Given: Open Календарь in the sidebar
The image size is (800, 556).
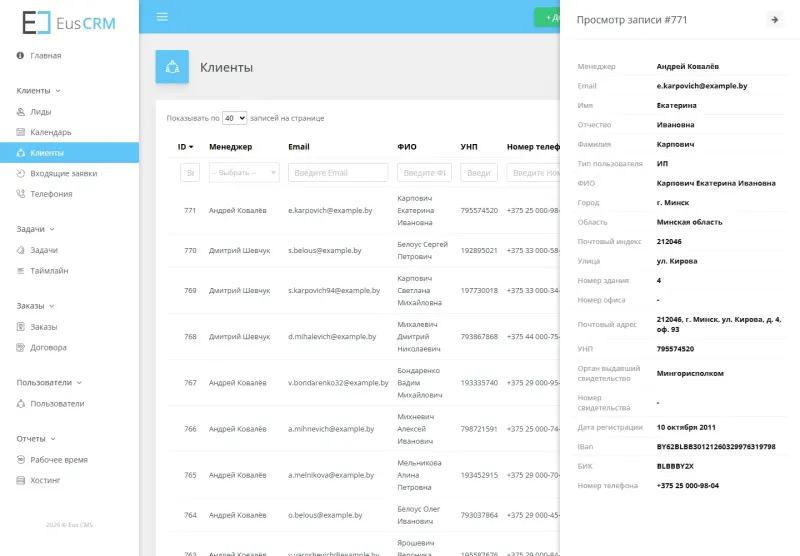Looking at the screenshot, I should [51, 132].
